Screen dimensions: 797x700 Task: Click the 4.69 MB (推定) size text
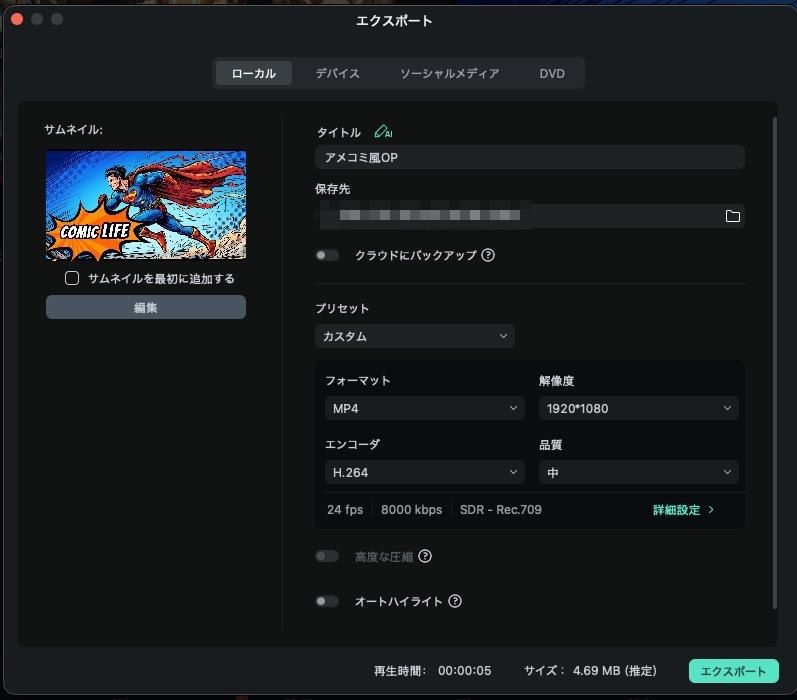tap(615, 671)
